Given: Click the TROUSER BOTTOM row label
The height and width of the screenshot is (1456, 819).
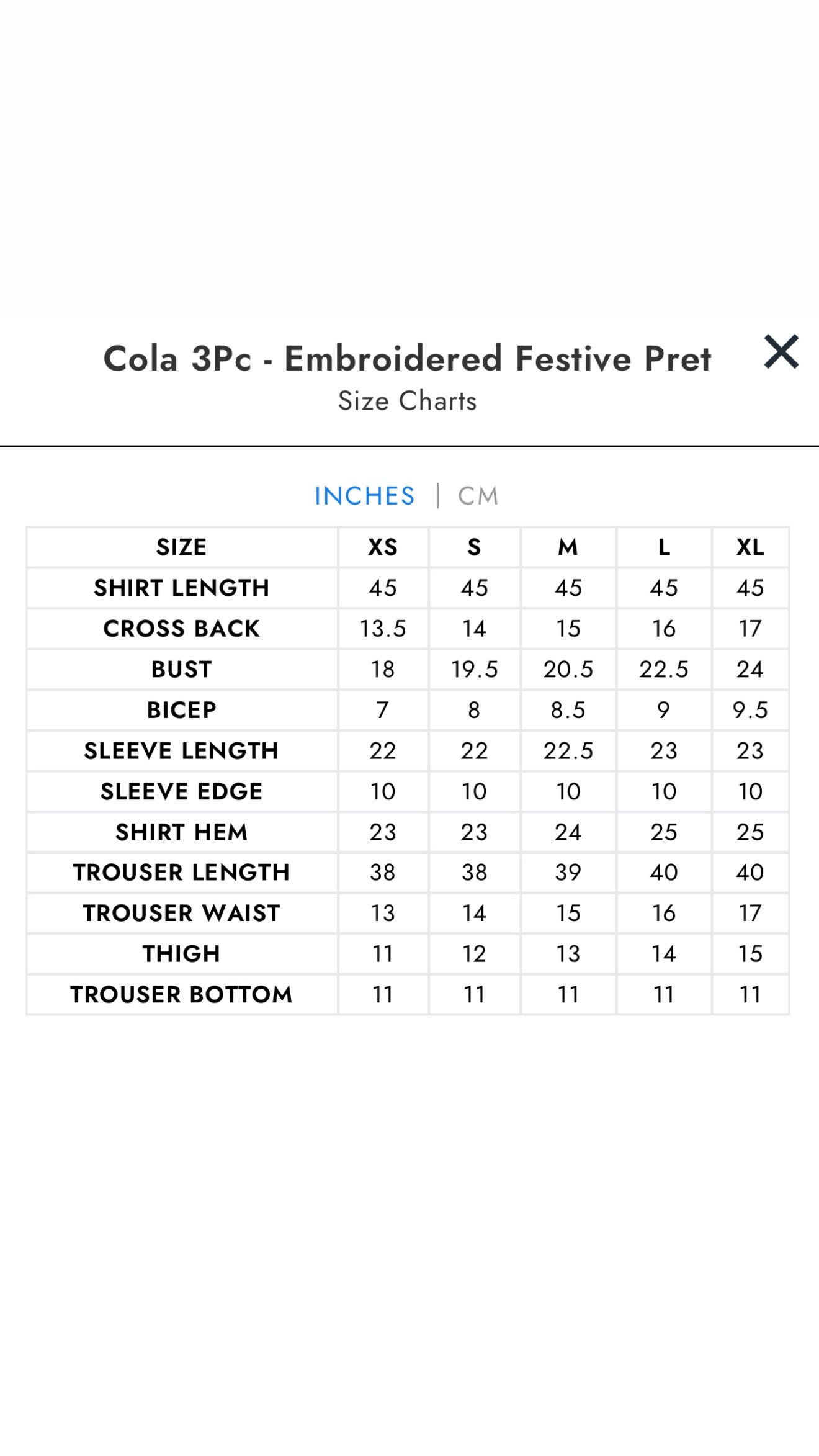Looking at the screenshot, I should (x=181, y=994).
